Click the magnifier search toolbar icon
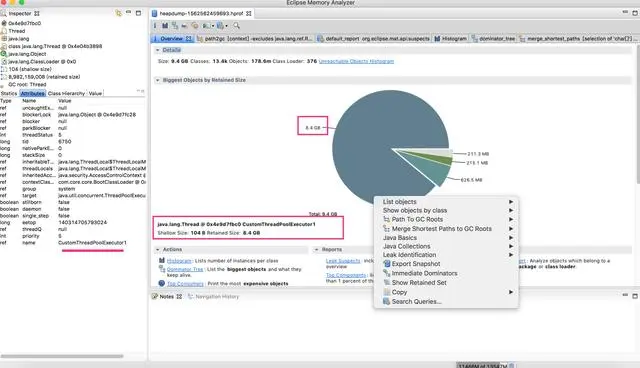The image size is (640, 368). [x=236, y=26]
